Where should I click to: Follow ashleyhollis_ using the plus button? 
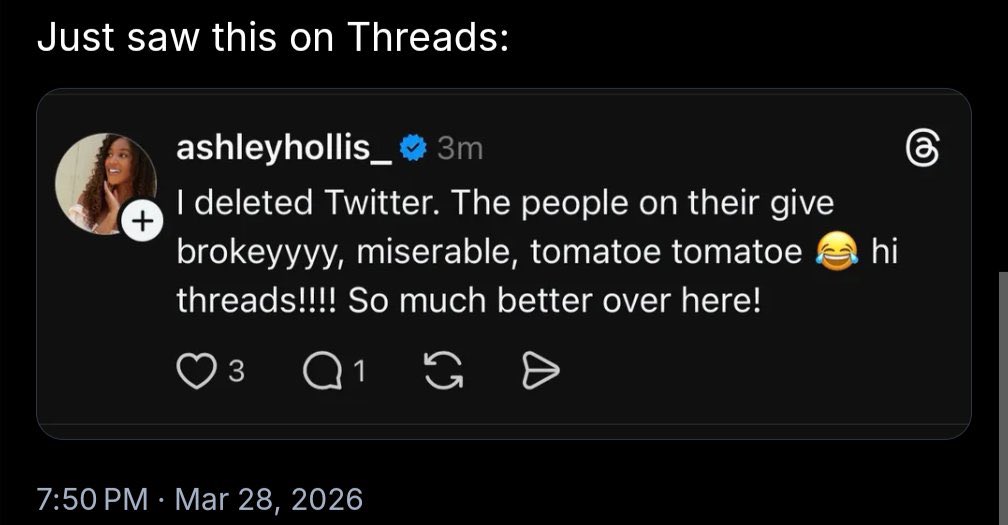(140, 221)
